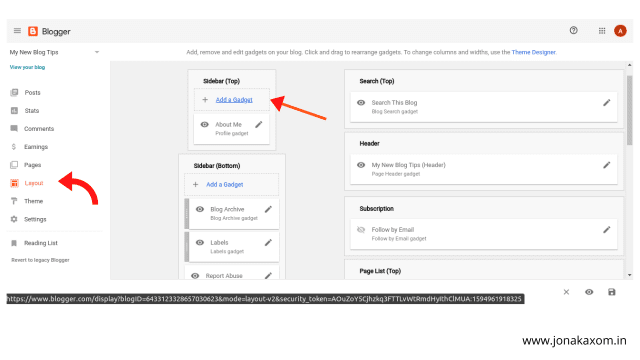This screenshot has height=360, width=640.
Task: Click the Reading List bookmark icon
Action: point(14,243)
